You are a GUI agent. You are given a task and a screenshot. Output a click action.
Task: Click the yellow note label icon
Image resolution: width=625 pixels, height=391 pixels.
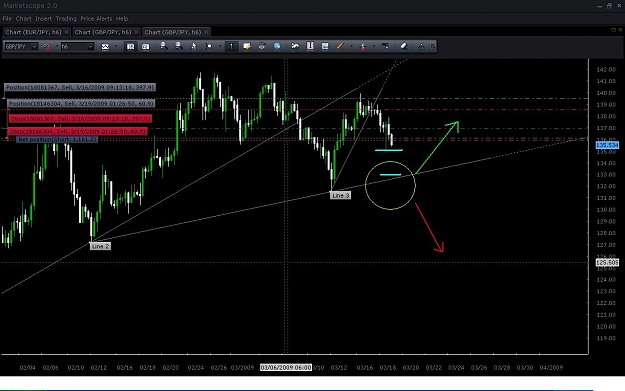tap(247, 47)
